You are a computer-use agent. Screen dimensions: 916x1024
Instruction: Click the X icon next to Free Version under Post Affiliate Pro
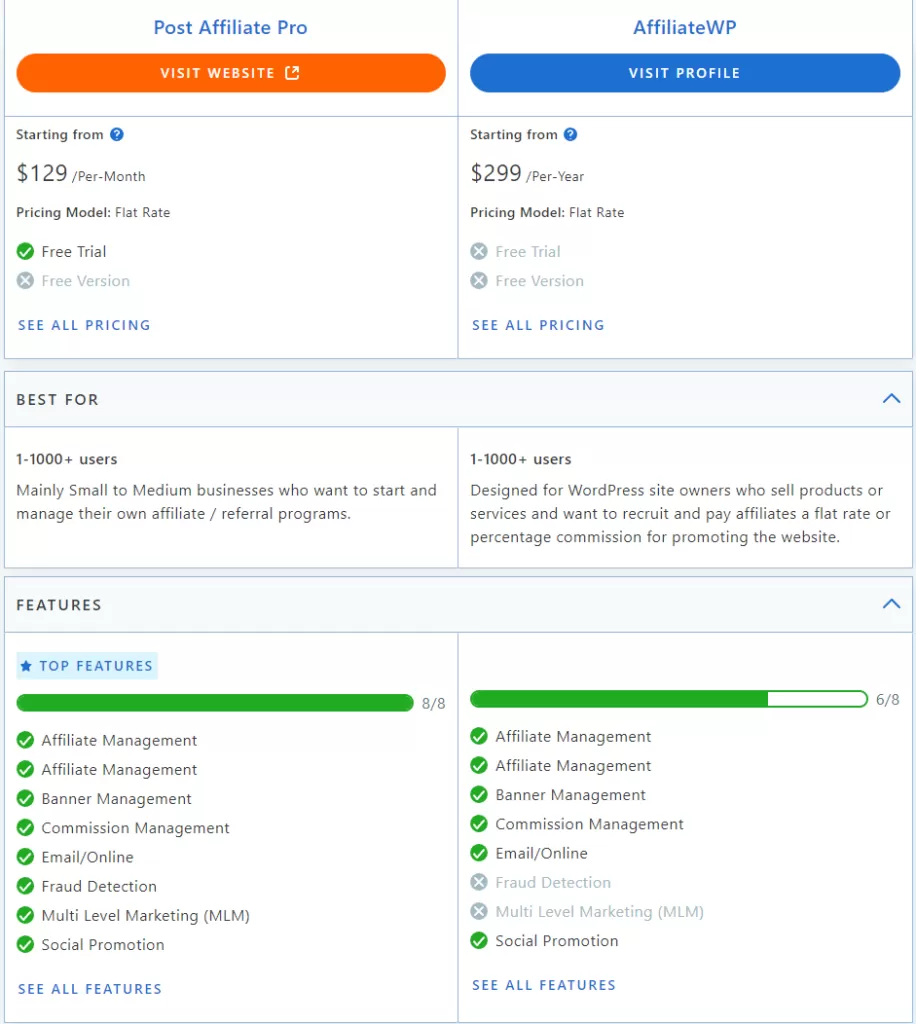(x=25, y=281)
